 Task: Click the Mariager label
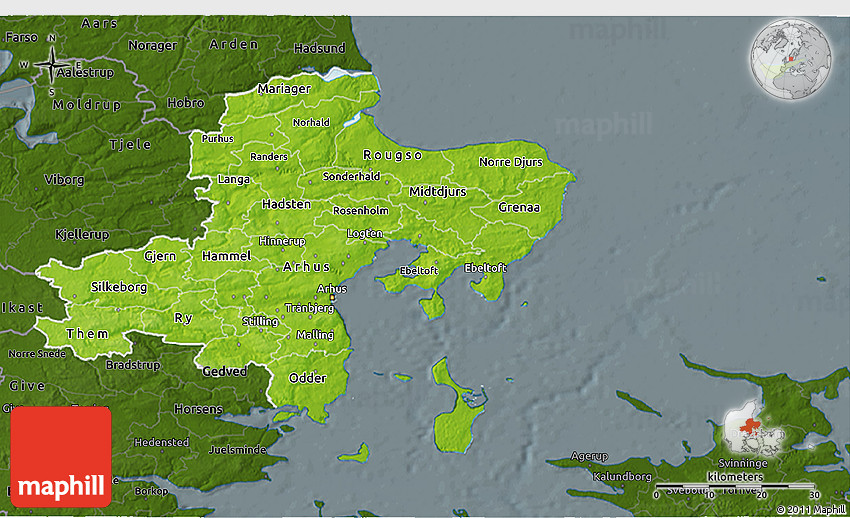pyautogui.click(x=284, y=89)
